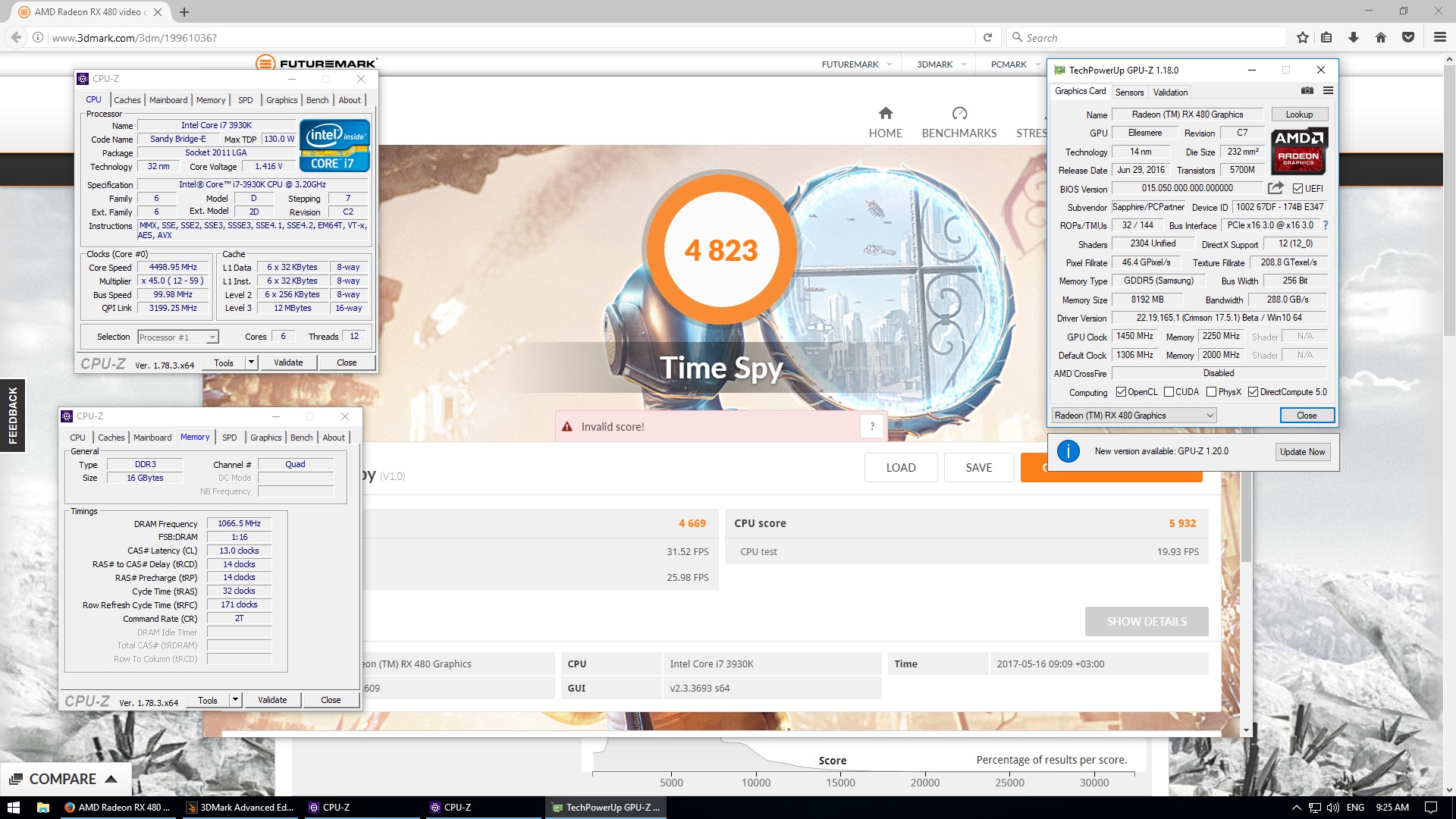Click the Close button in GPU-Z
1456x819 pixels.
[1306, 416]
